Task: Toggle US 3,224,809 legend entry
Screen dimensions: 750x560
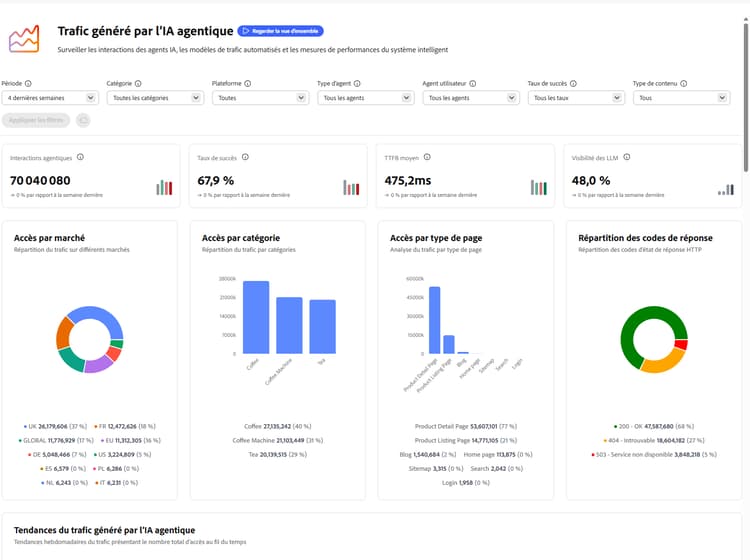Action: click(x=122, y=454)
